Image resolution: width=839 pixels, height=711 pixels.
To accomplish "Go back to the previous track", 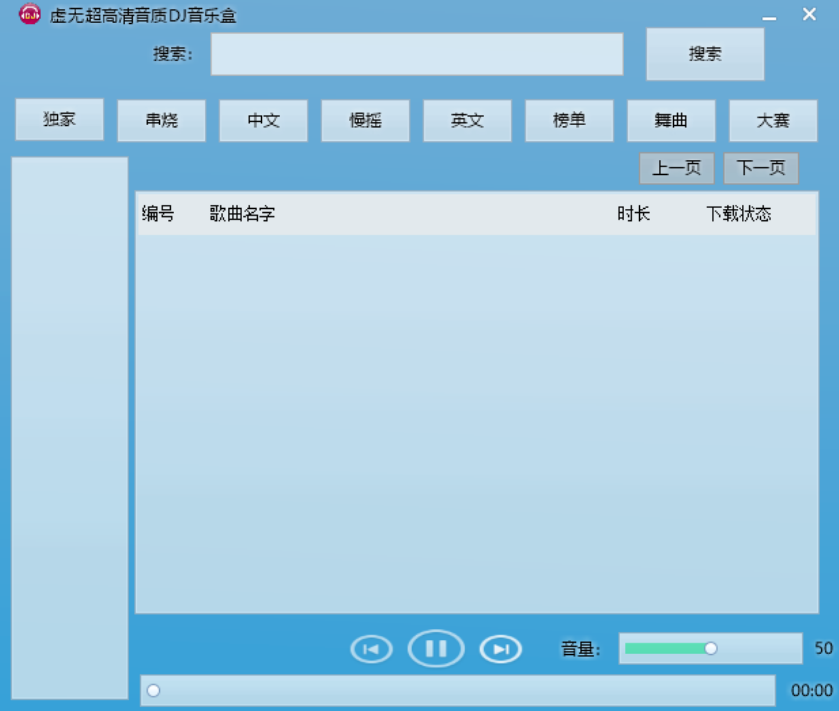I will [372, 649].
